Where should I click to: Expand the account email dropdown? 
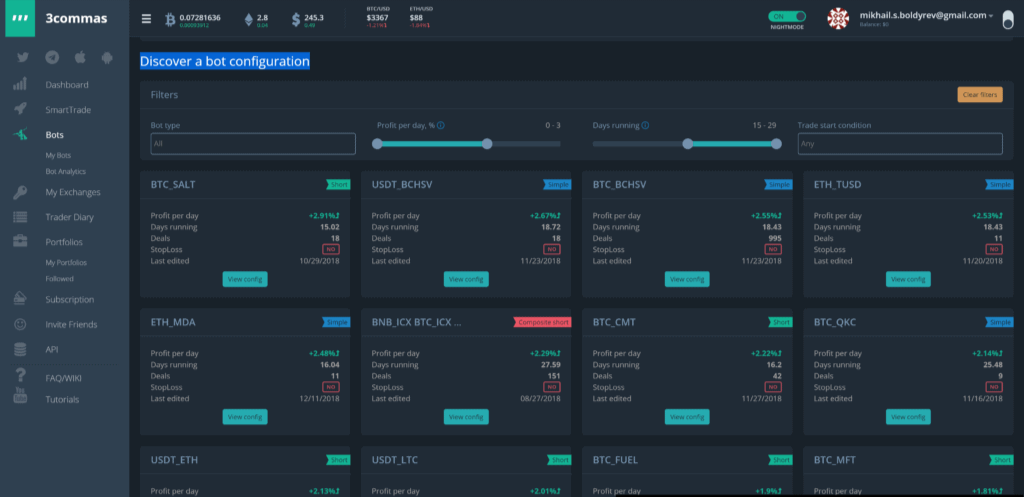point(927,15)
